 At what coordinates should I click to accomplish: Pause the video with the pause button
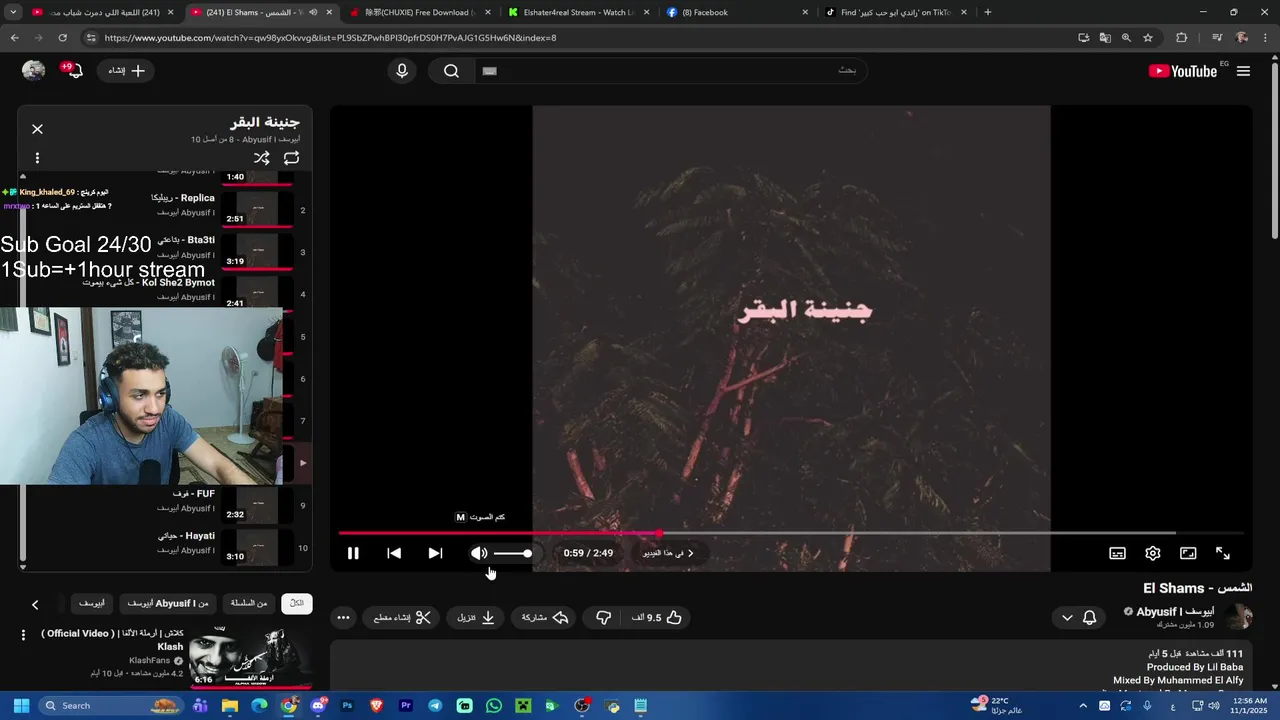353,553
